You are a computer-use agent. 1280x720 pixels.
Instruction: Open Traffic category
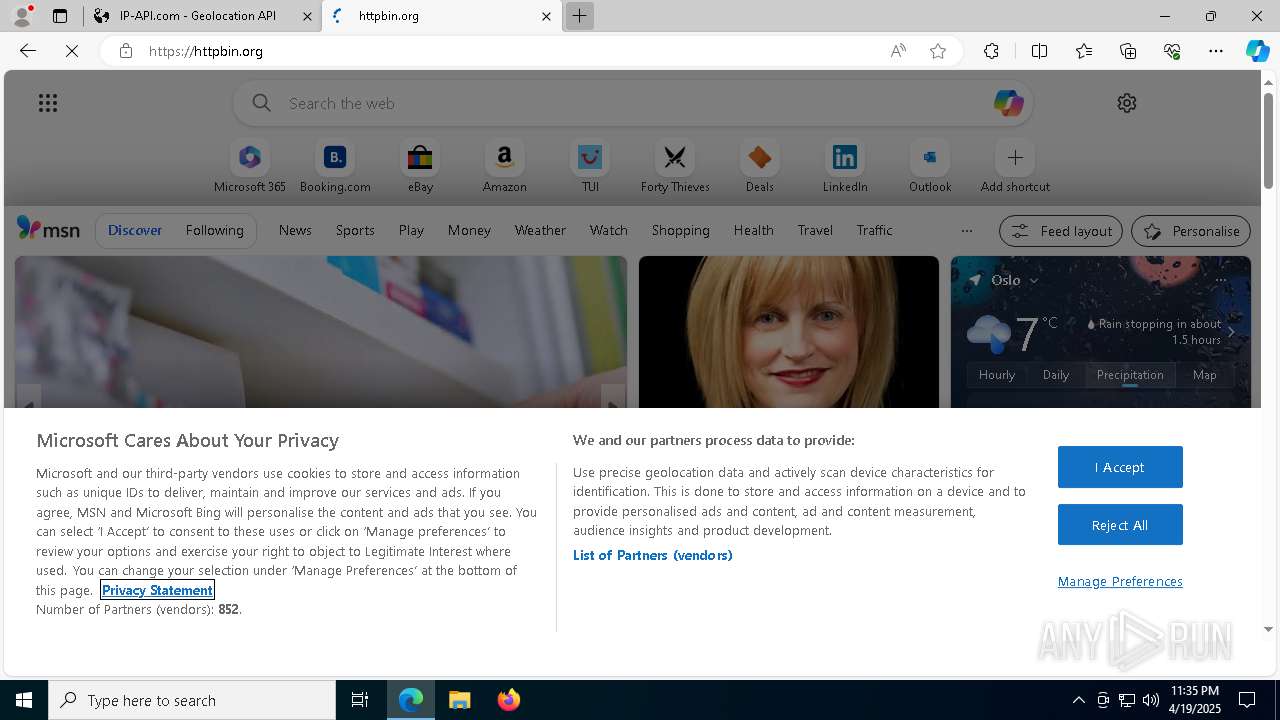point(874,230)
